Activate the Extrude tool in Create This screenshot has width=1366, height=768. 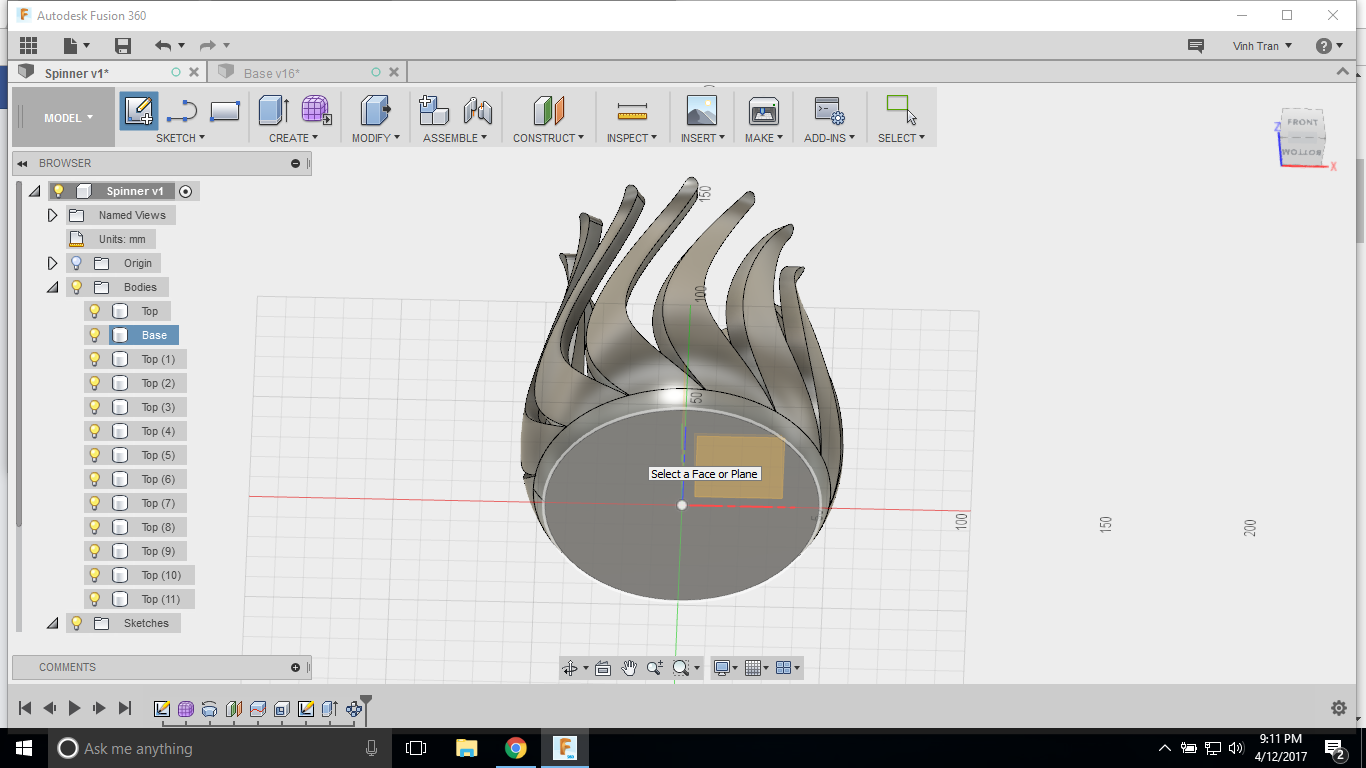tap(274, 111)
